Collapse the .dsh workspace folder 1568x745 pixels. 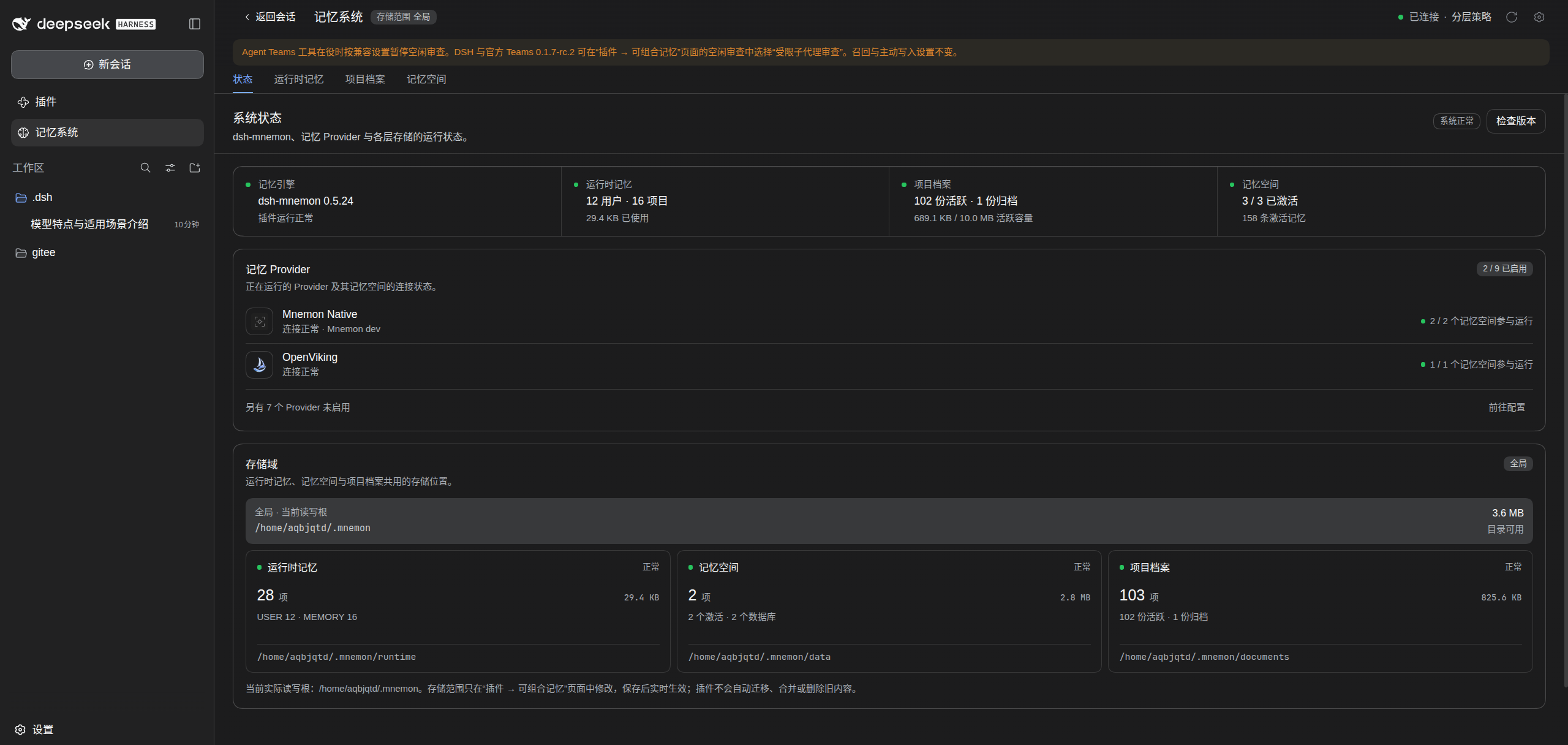[107, 197]
